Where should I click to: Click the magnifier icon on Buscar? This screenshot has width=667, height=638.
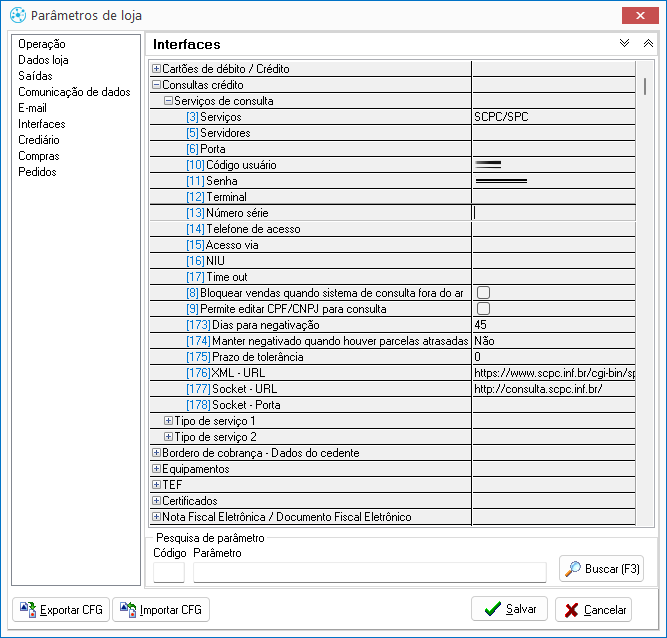tap(573, 569)
